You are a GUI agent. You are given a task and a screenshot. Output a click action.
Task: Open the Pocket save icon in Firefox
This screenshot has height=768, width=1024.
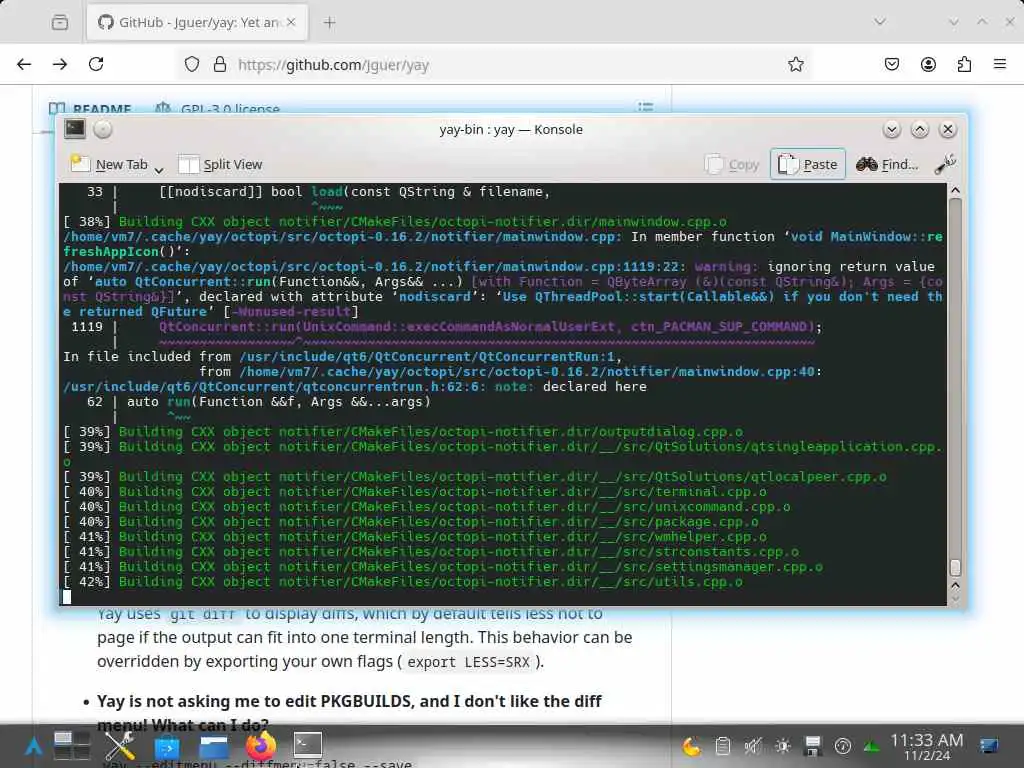point(891,64)
